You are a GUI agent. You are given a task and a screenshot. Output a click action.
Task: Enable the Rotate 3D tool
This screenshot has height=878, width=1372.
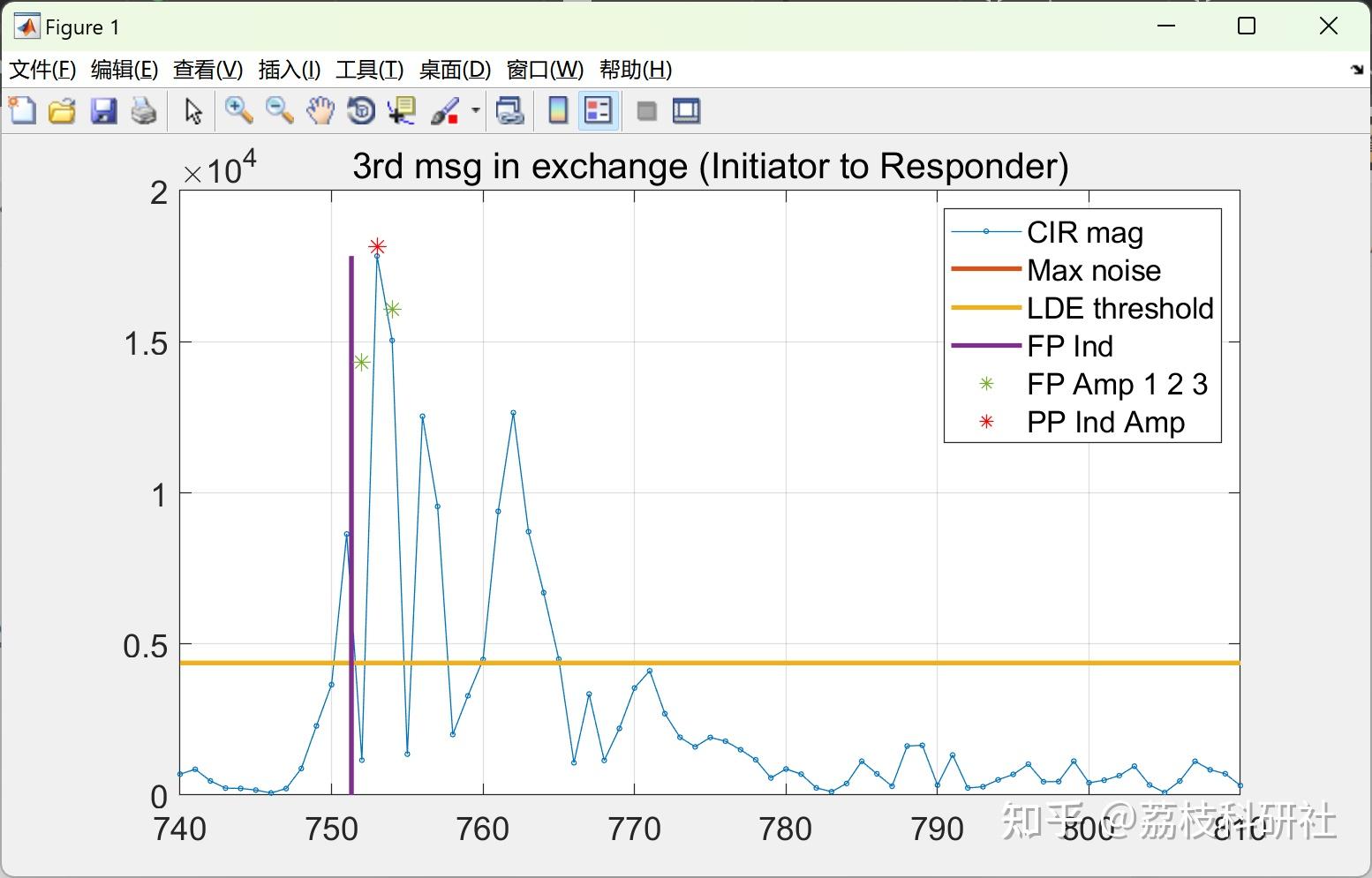point(361,110)
